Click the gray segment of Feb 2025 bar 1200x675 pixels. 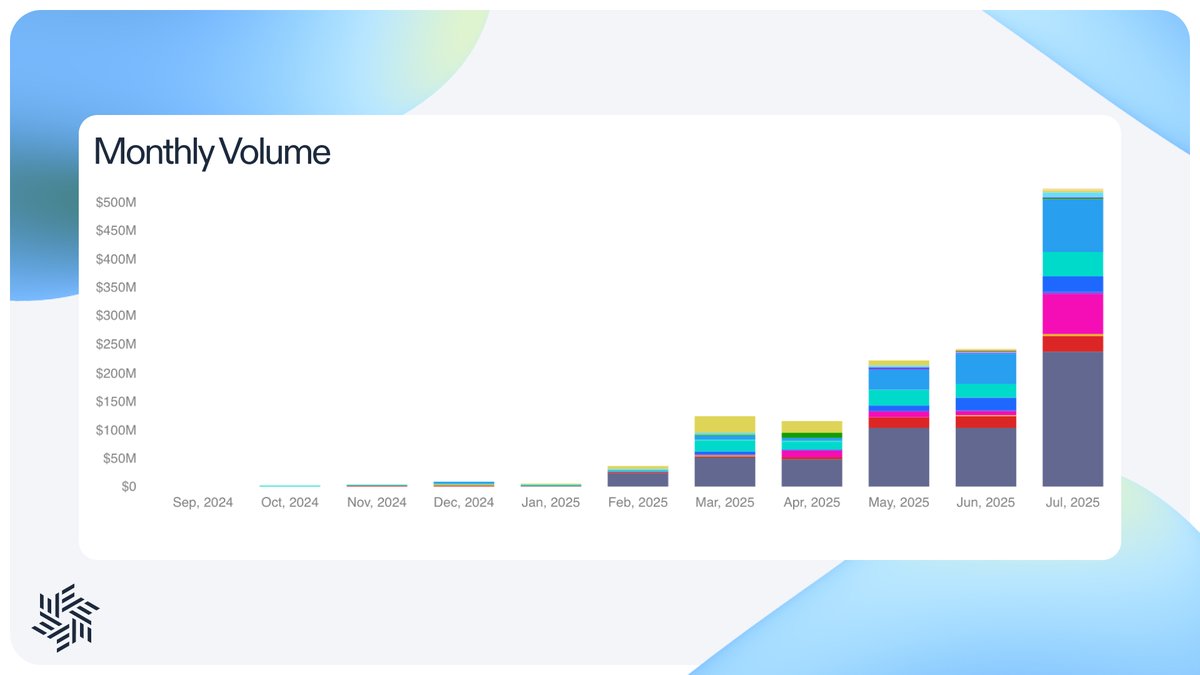(x=638, y=479)
